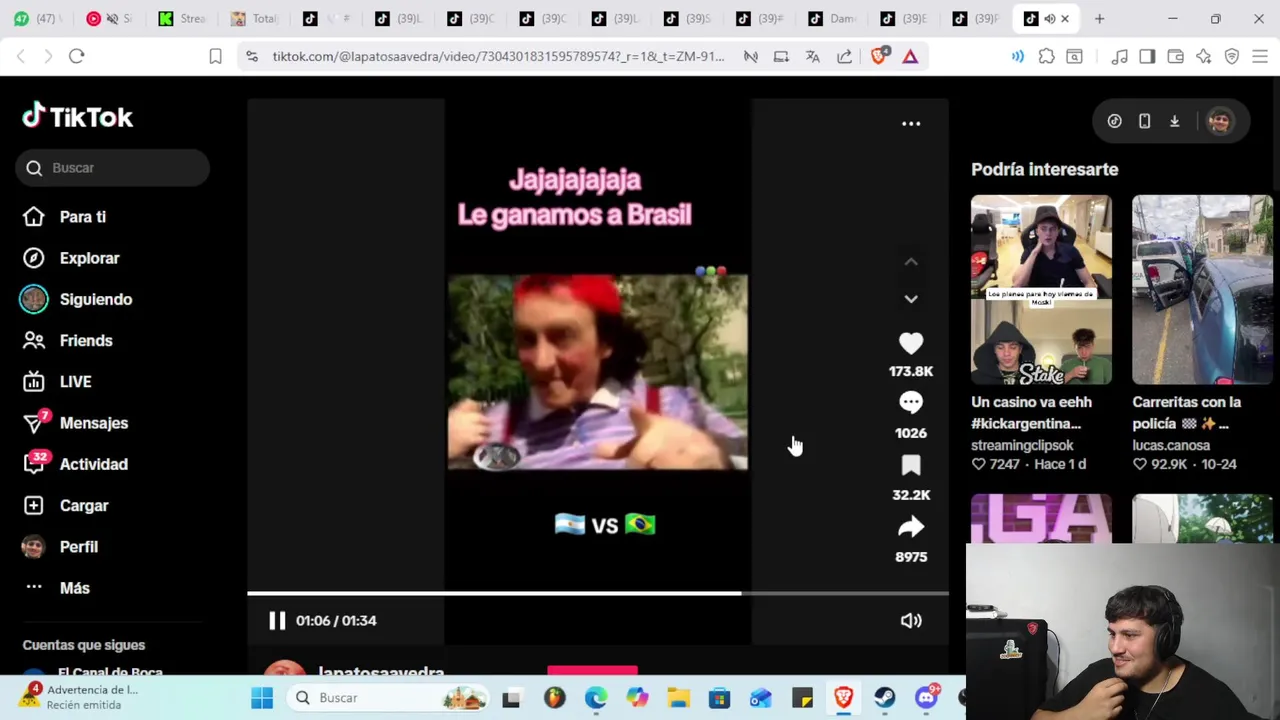Click the share page icon in the address bar
The width and height of the screenshot is (1280, 720).
844,56
